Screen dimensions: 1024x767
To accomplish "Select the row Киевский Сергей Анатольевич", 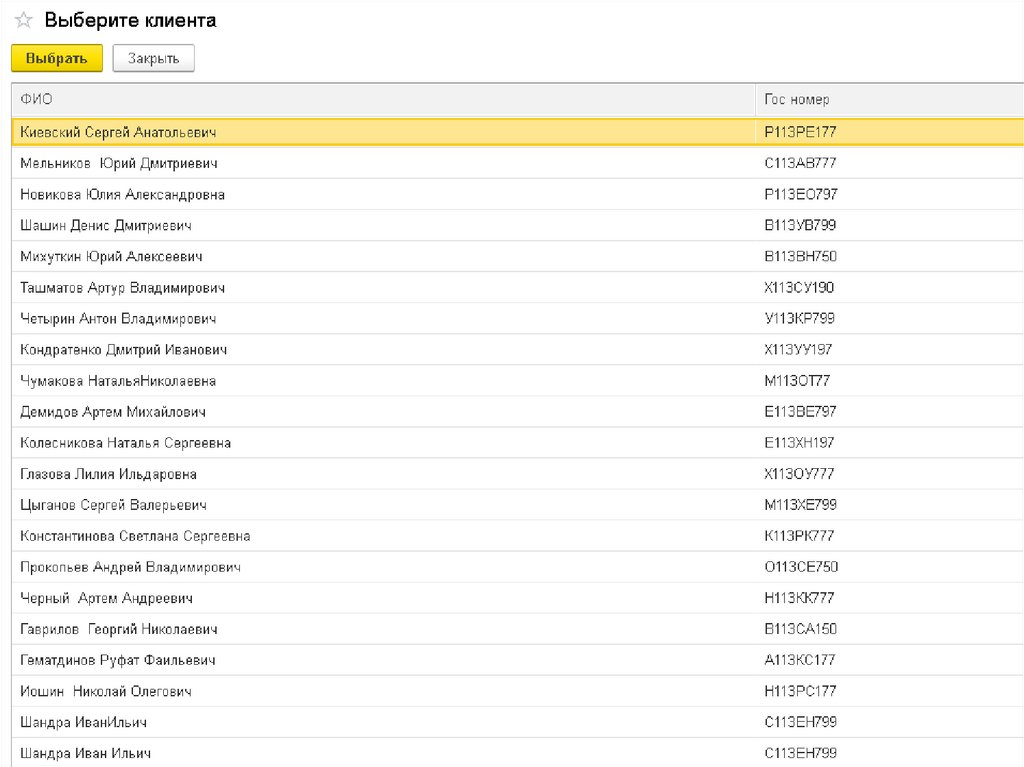I will coord(118,132).
